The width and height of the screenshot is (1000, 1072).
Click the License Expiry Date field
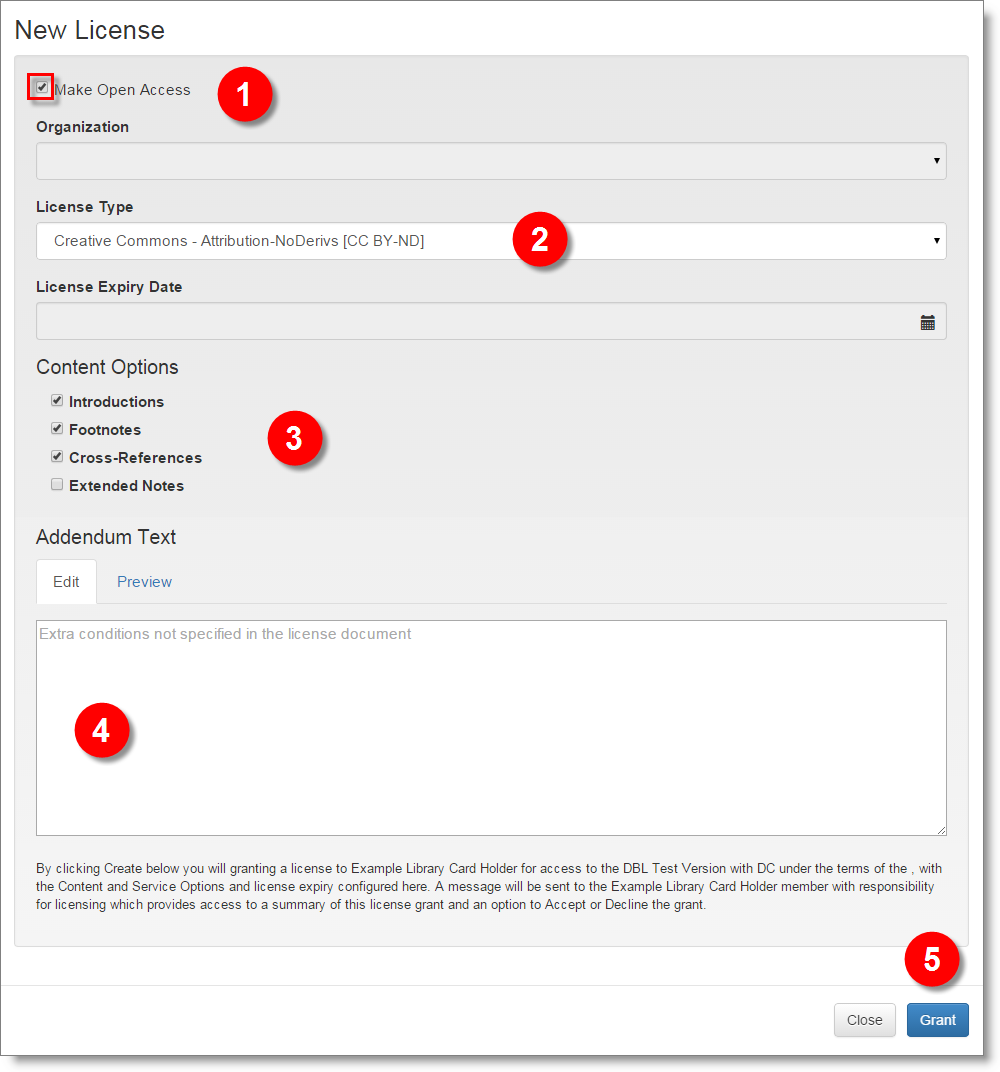450,321
